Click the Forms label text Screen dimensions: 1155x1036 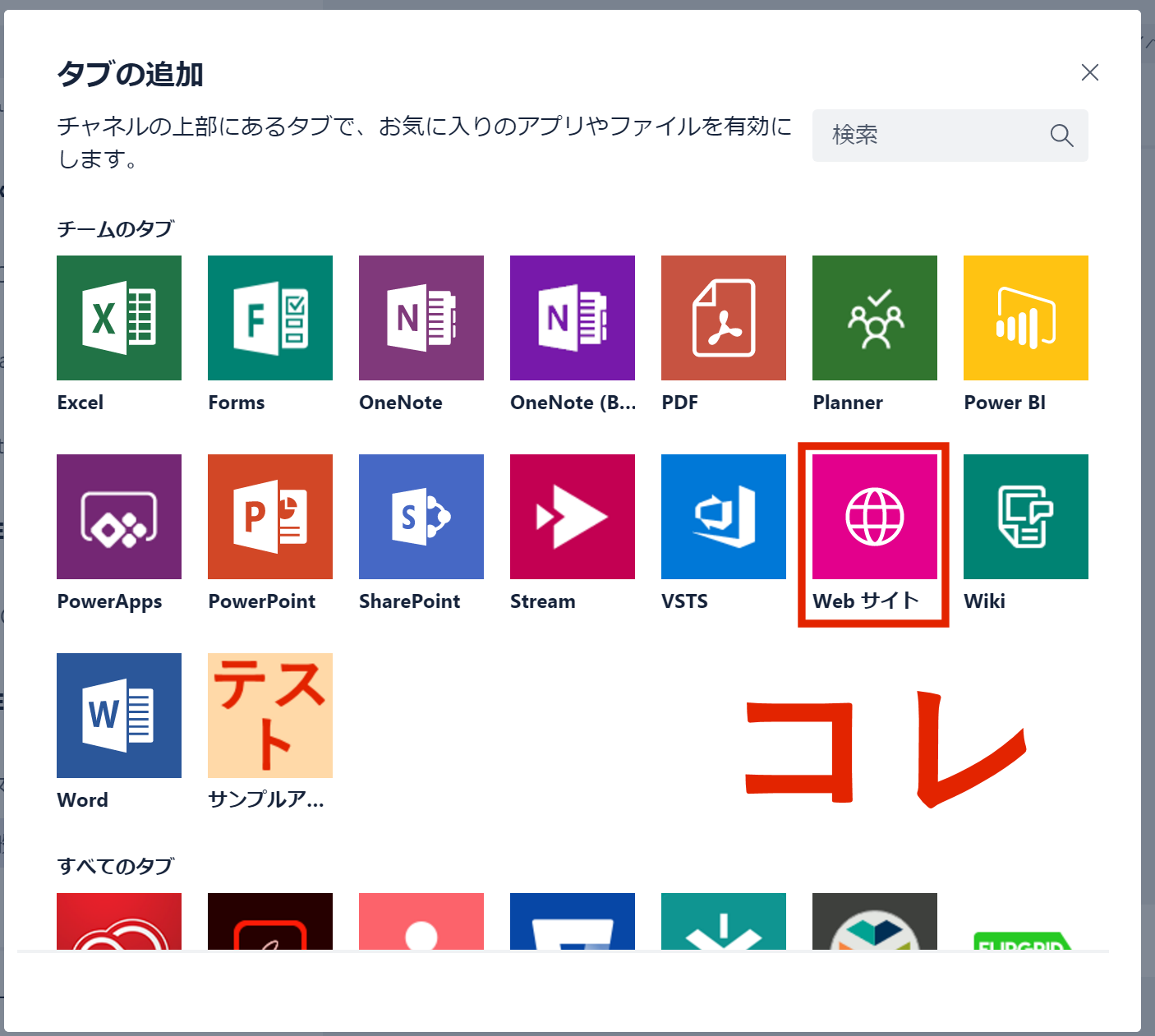[237, 403]
